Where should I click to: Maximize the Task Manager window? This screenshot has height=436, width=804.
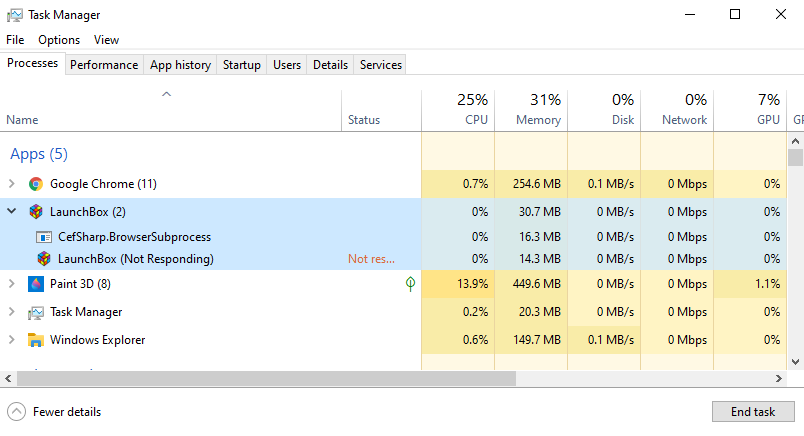pyautogui.click(x=735, y=14)
